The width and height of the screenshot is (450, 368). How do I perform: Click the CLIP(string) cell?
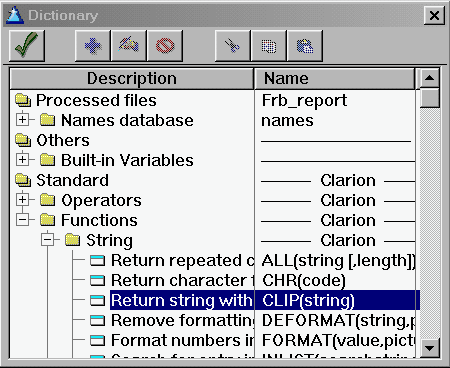pyautogui.click(x=308, y=300)
